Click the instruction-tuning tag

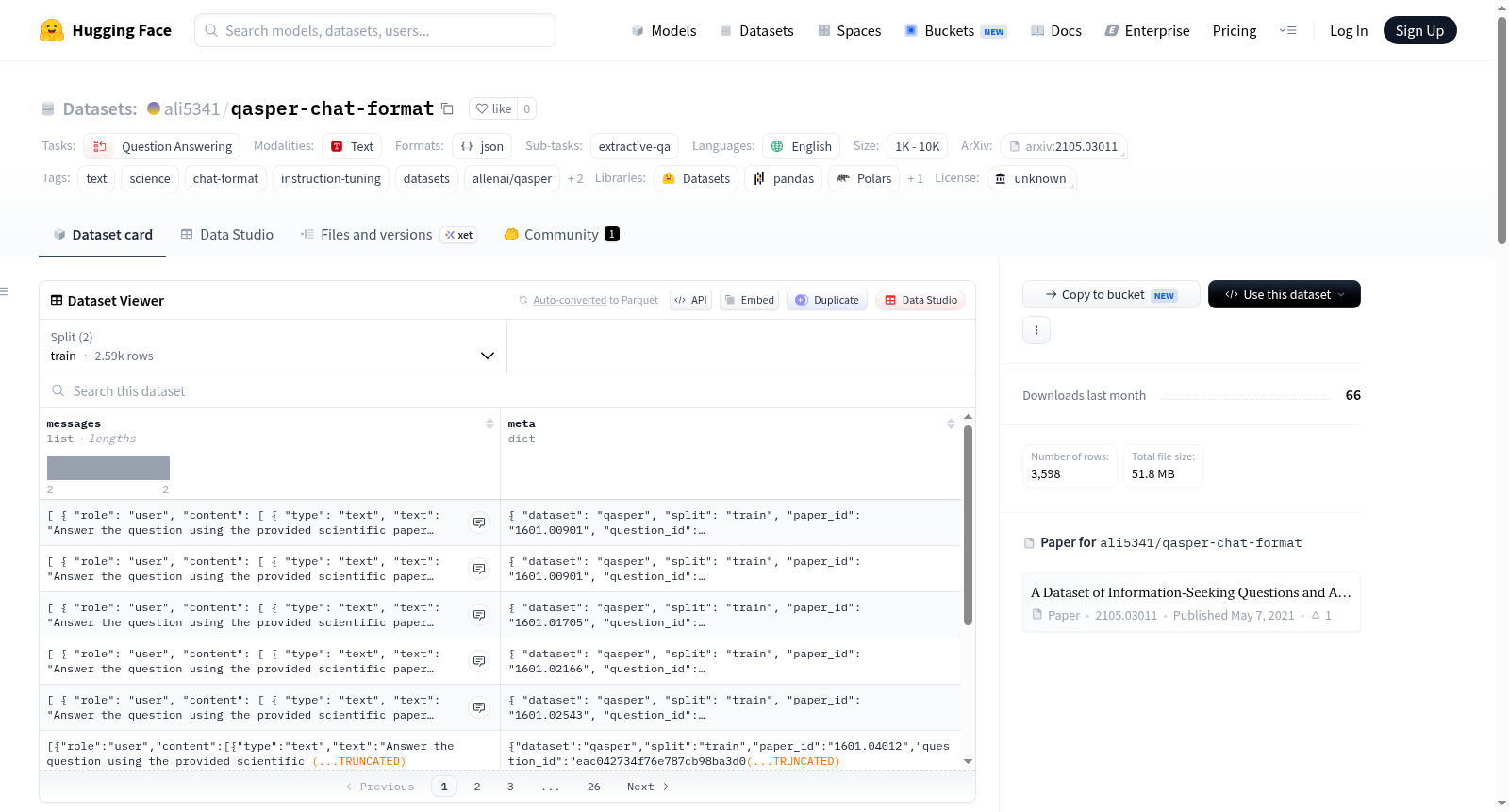331,178
